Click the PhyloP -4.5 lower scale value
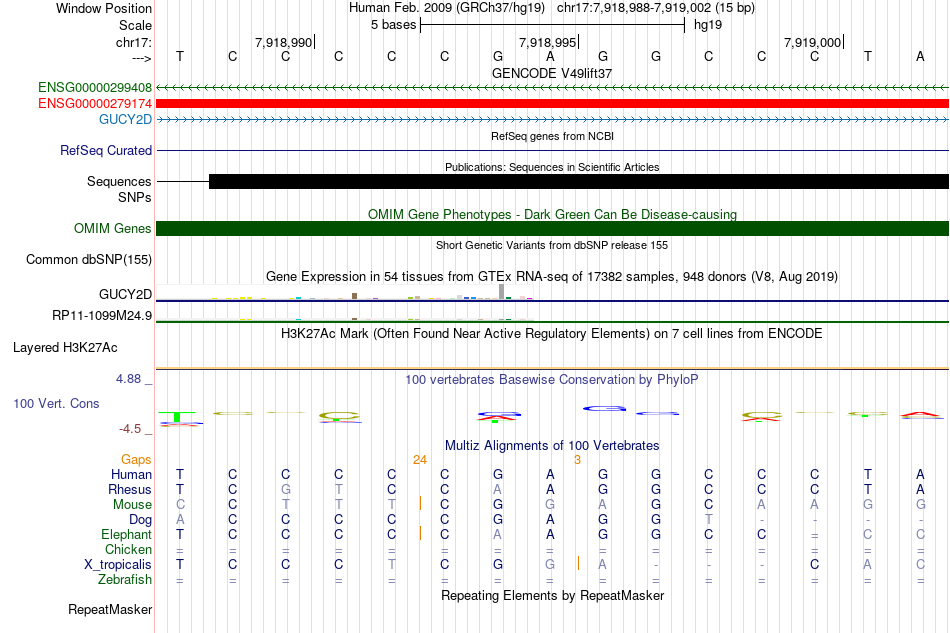Image resolution: width=950 pixels, height=633 pixels. point(130,429)
